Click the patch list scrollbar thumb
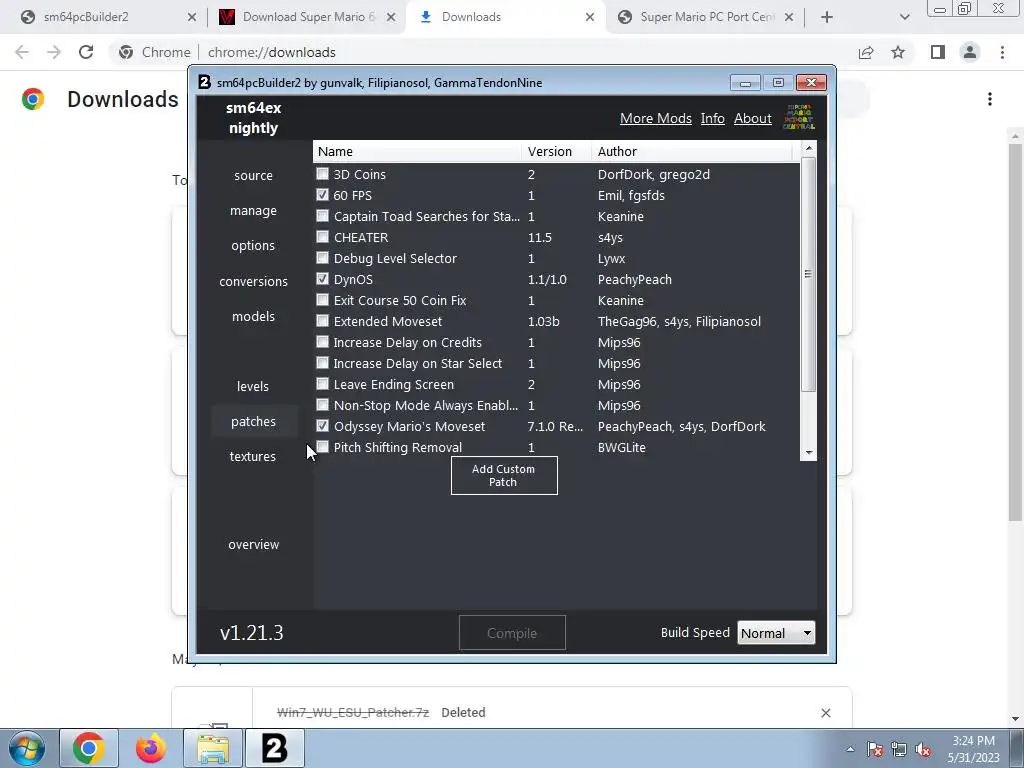Screen dimensions: 1024x768 coord(808,274)
